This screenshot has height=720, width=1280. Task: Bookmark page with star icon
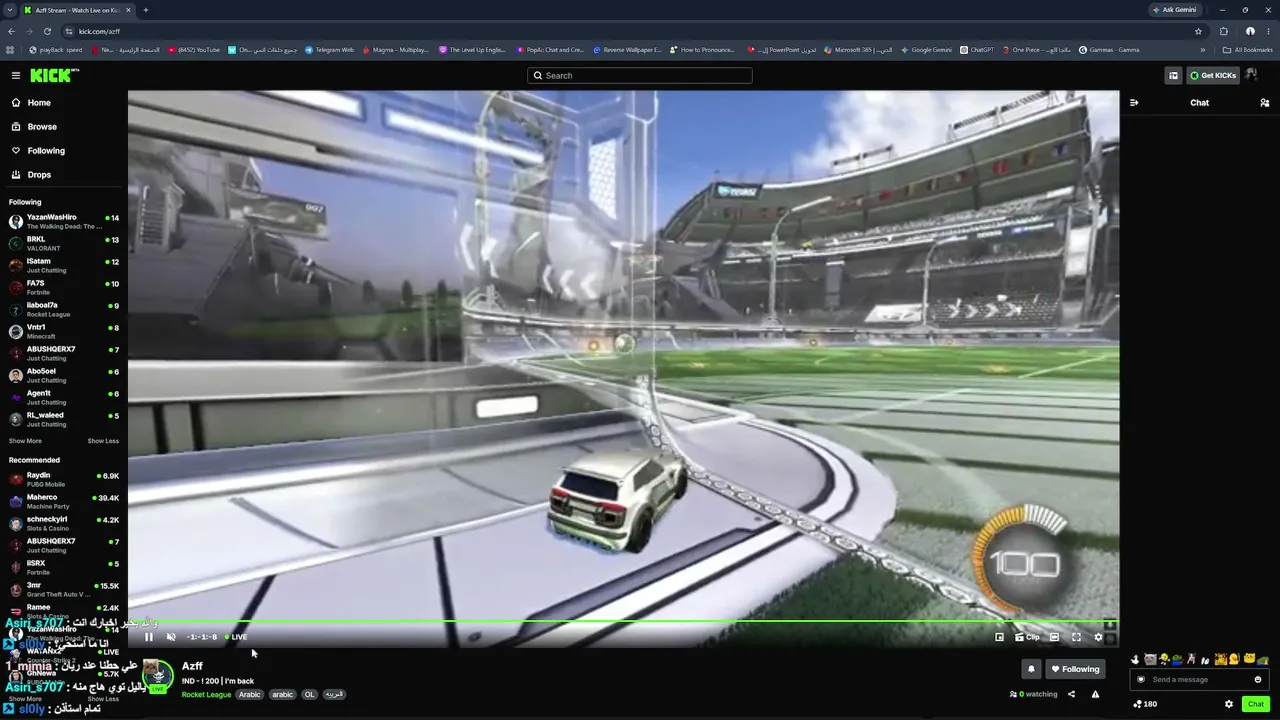[1198, 31]
